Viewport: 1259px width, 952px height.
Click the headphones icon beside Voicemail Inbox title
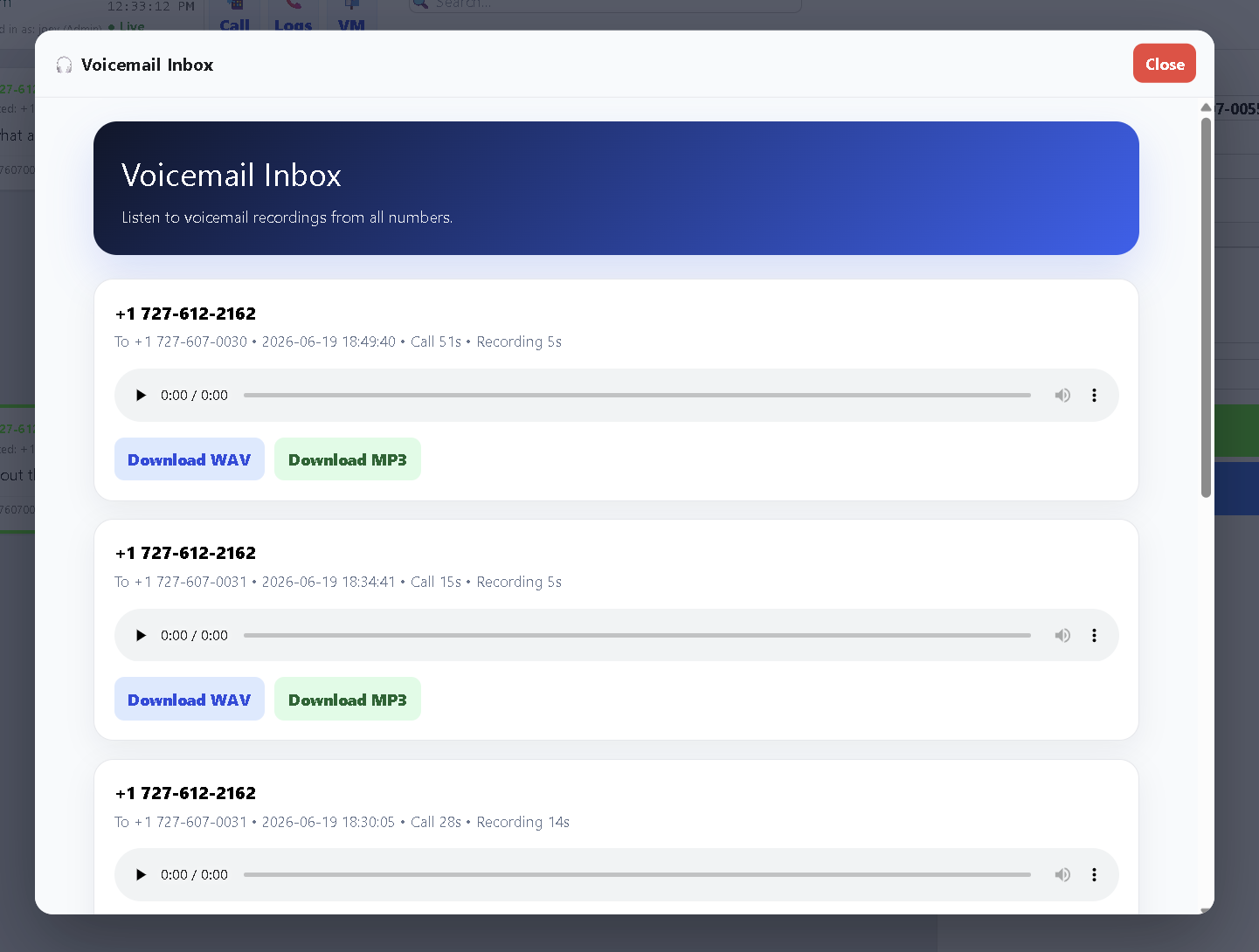[x=64, y=65]
